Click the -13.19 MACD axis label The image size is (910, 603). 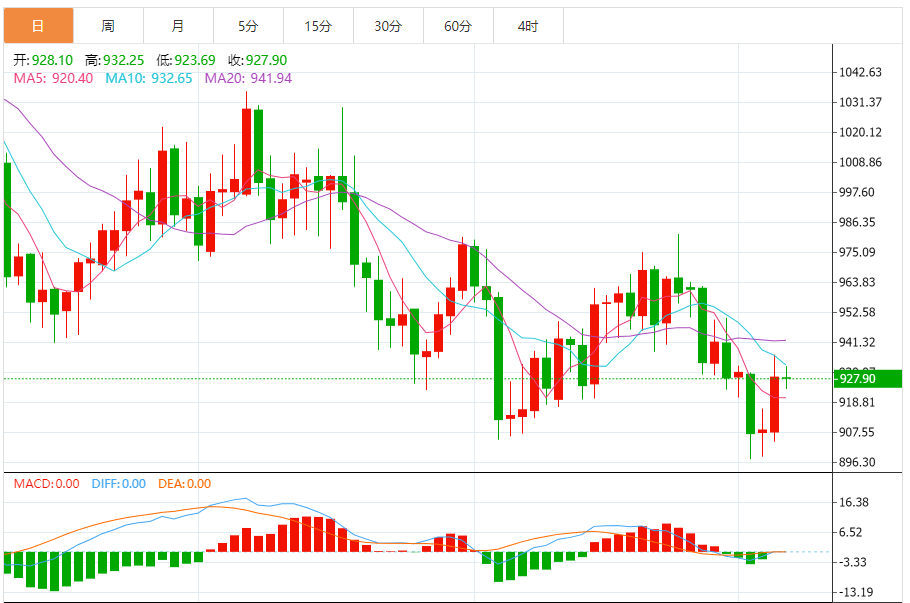click(855, 593)
